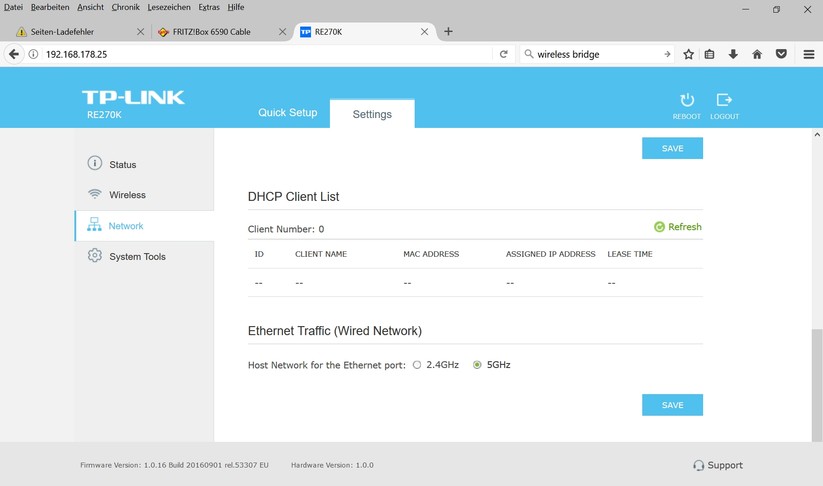Viewport: 823px width, 486px height.
Task: Click the site information icon
Action: (33, 54)
